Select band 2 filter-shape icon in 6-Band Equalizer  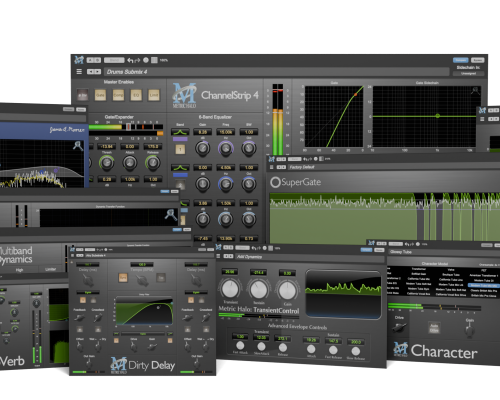(x=180, y=167)
